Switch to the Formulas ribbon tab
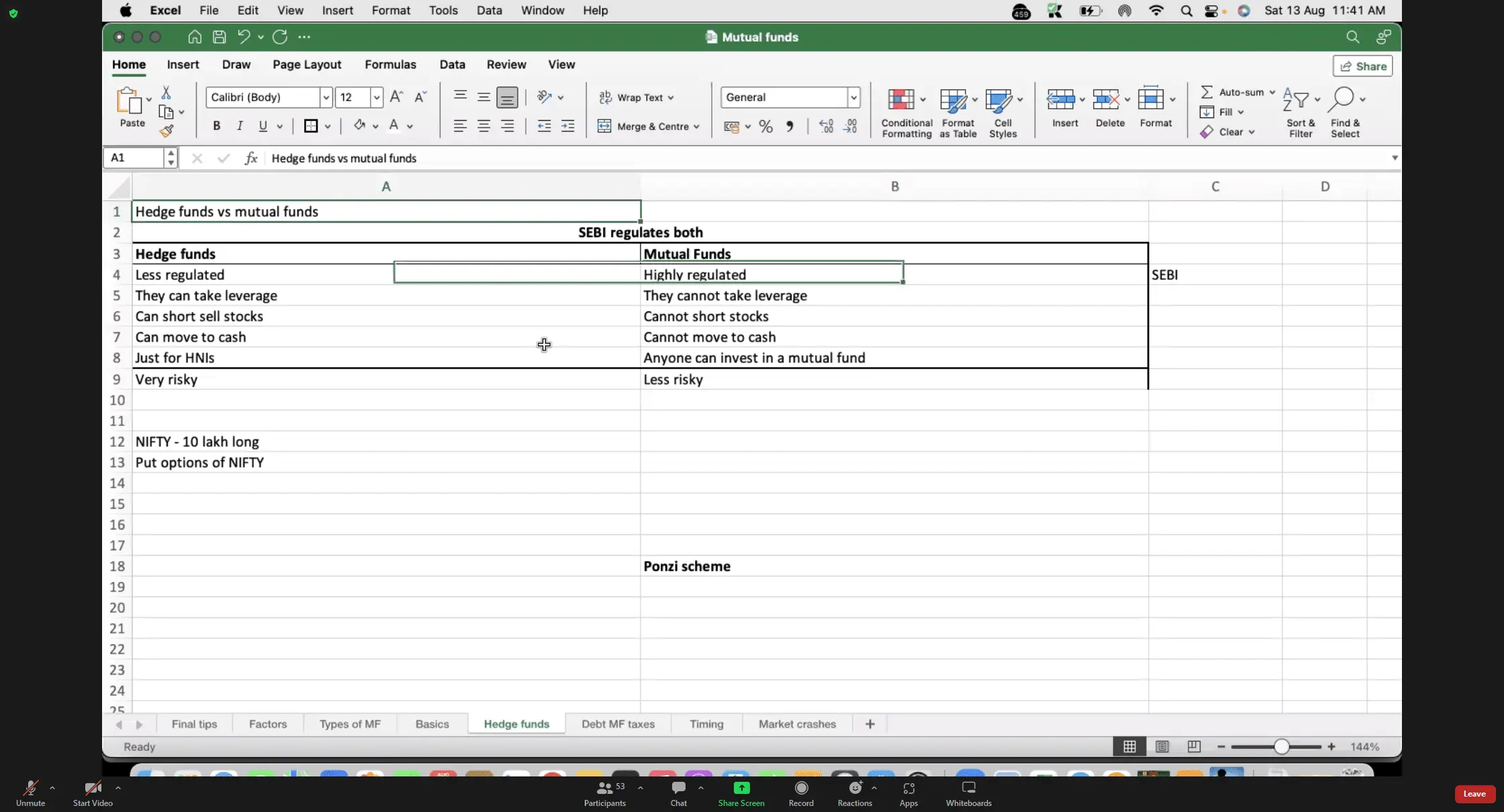This screenshot has width=1504, height=812. point(390,64)
